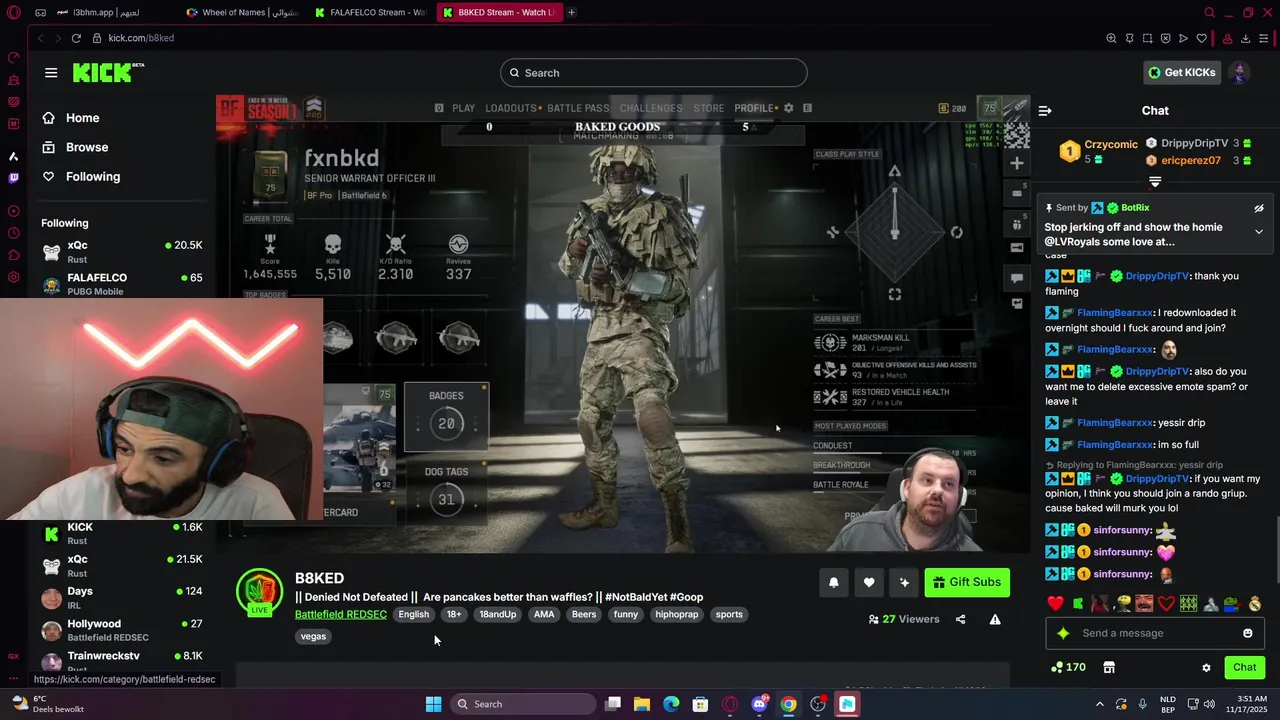Hide the pinned BotRix message

pos(1259,208)
